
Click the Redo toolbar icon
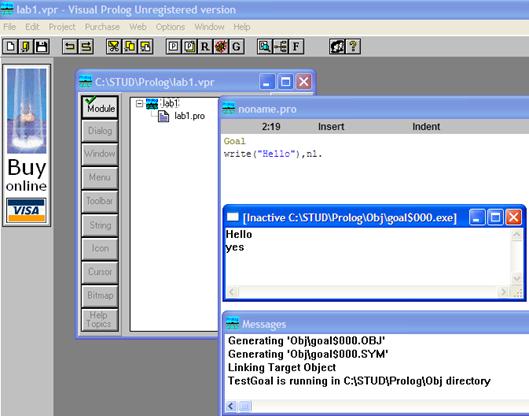tap(86, 47)
